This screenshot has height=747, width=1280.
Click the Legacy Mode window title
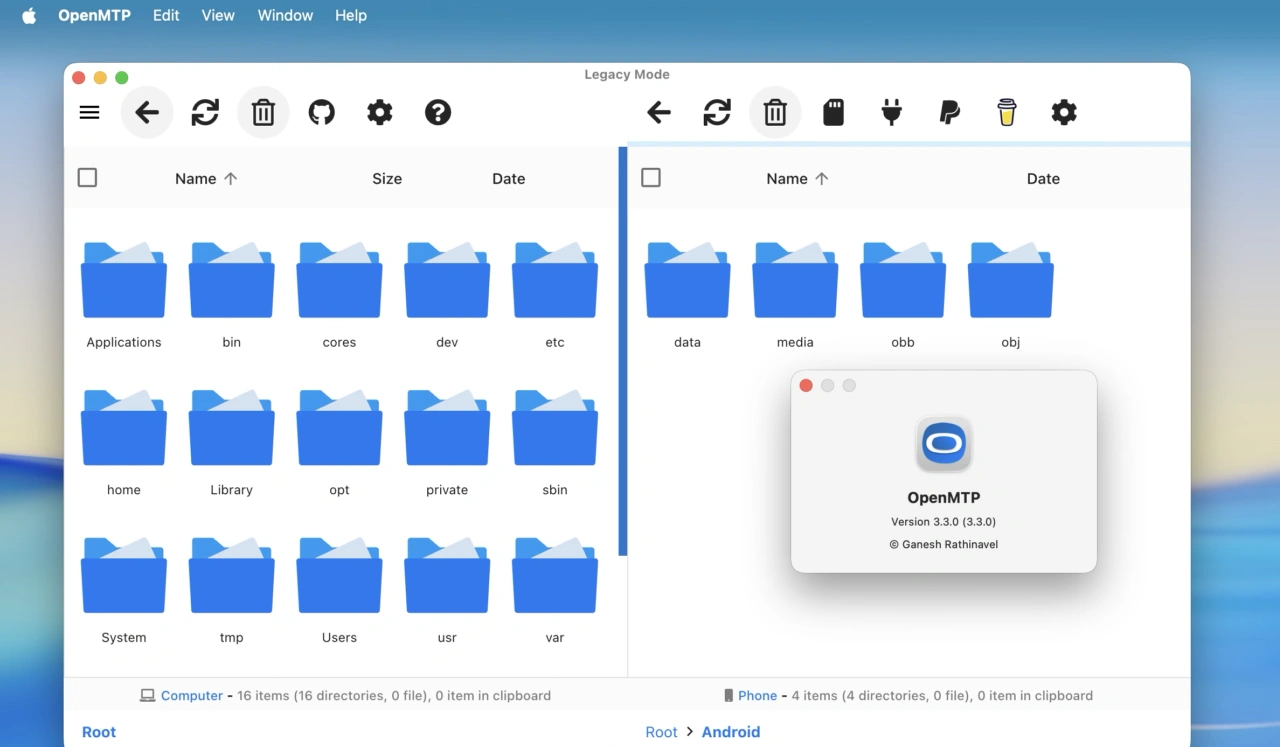627,74
